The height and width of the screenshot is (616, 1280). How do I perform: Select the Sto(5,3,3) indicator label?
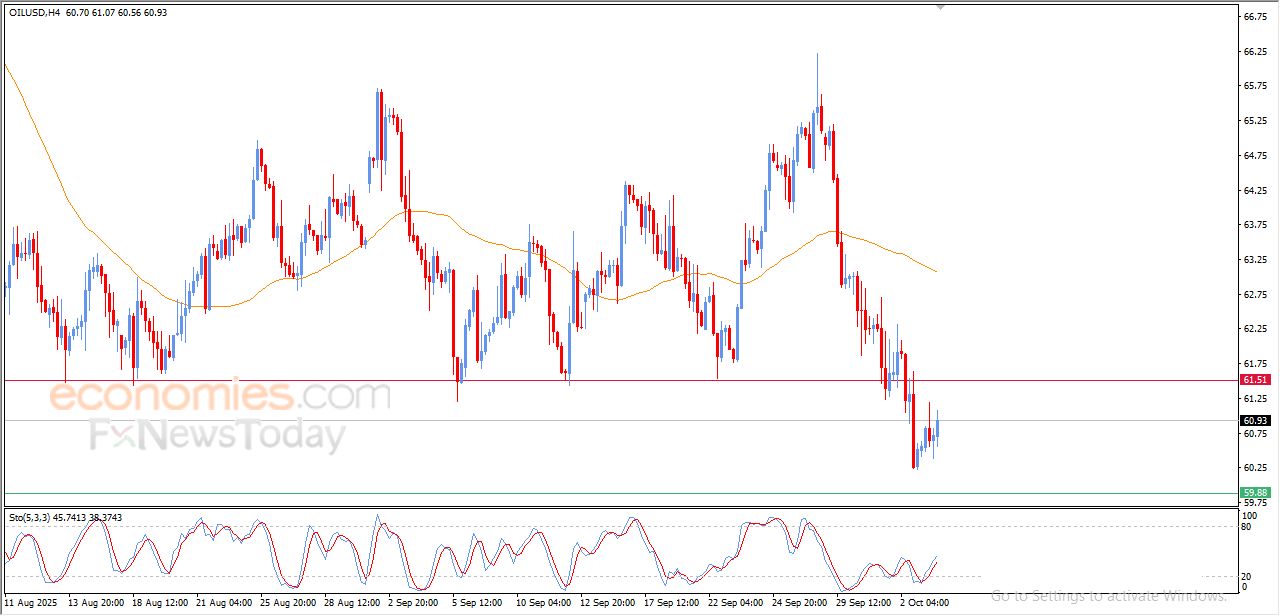[28, 517]
